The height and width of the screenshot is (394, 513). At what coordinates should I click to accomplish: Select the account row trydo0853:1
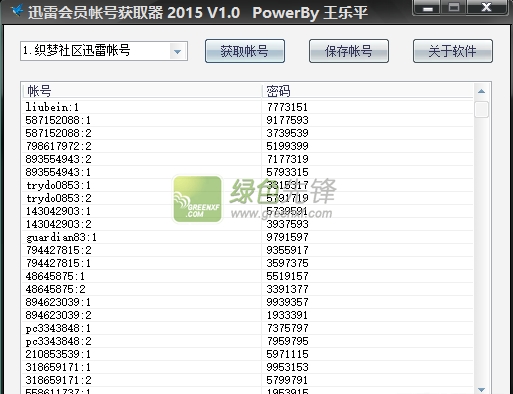[x=248, y=185]
